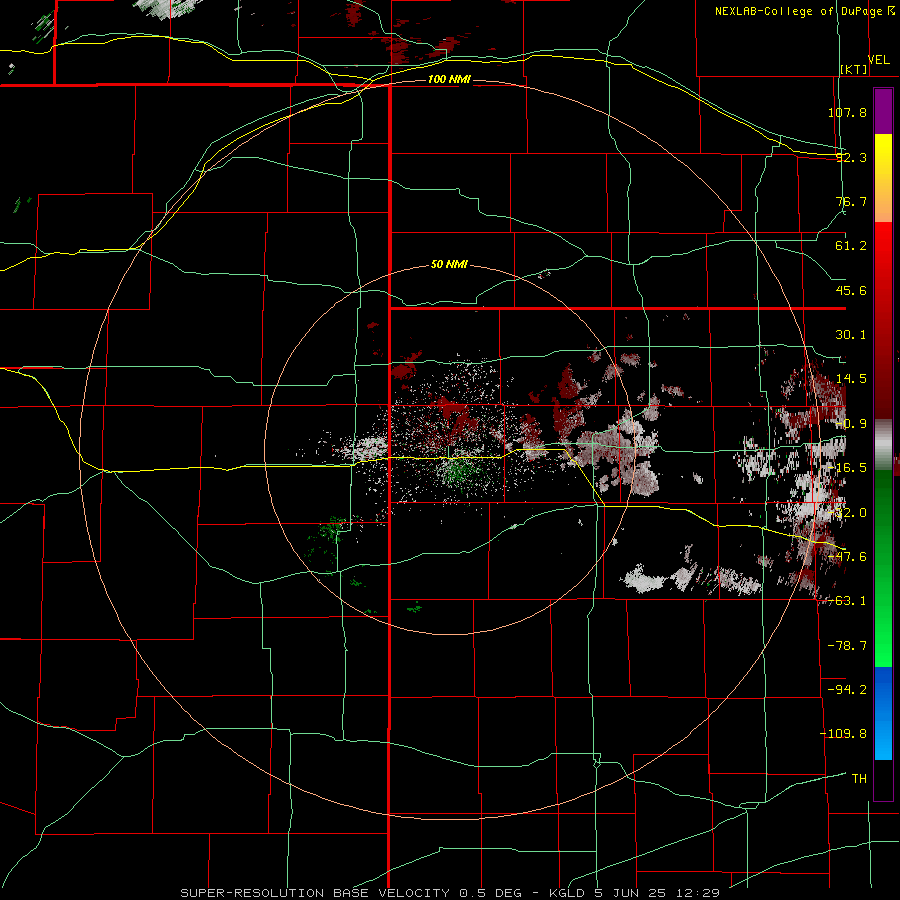Pick the yellow-orange segment of the color bar
This screenshot has width=900, height=900.
tap(883, 178)
